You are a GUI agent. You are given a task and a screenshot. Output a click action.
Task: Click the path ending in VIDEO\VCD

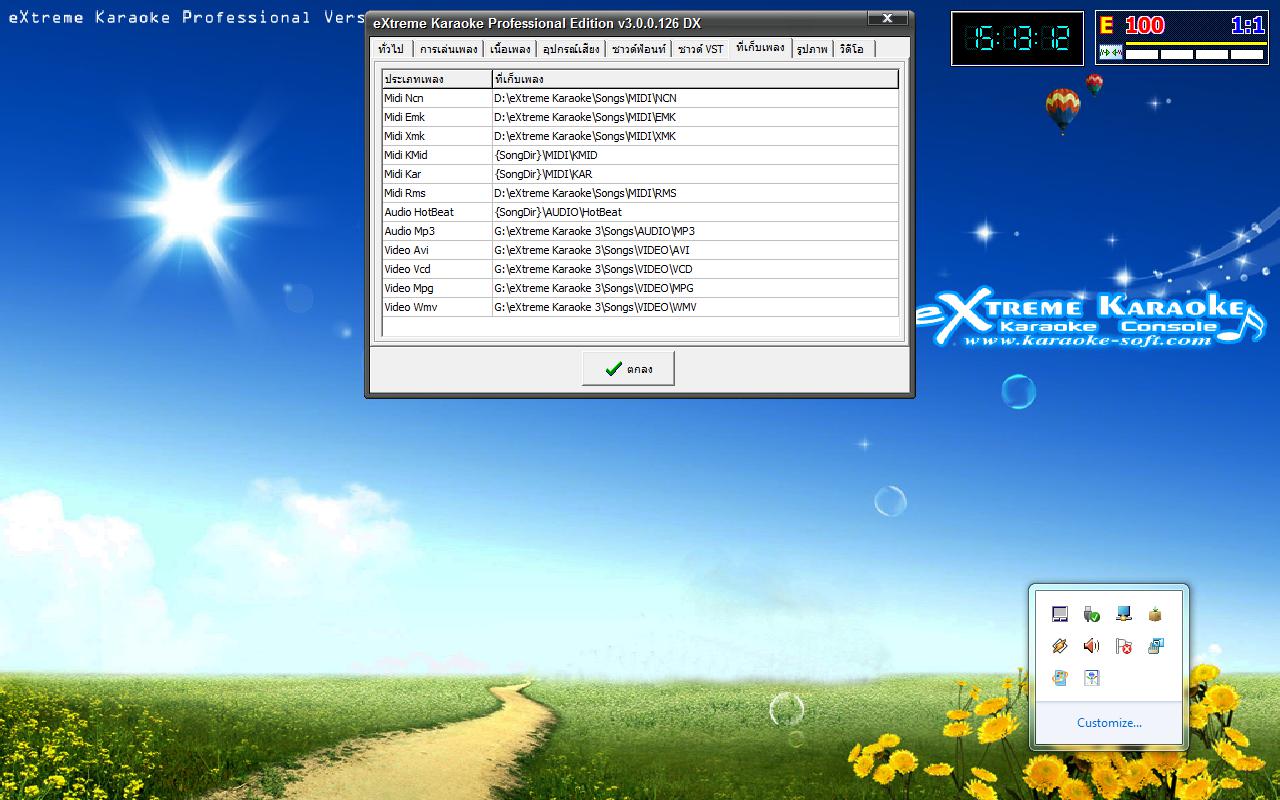coord(695,269)
